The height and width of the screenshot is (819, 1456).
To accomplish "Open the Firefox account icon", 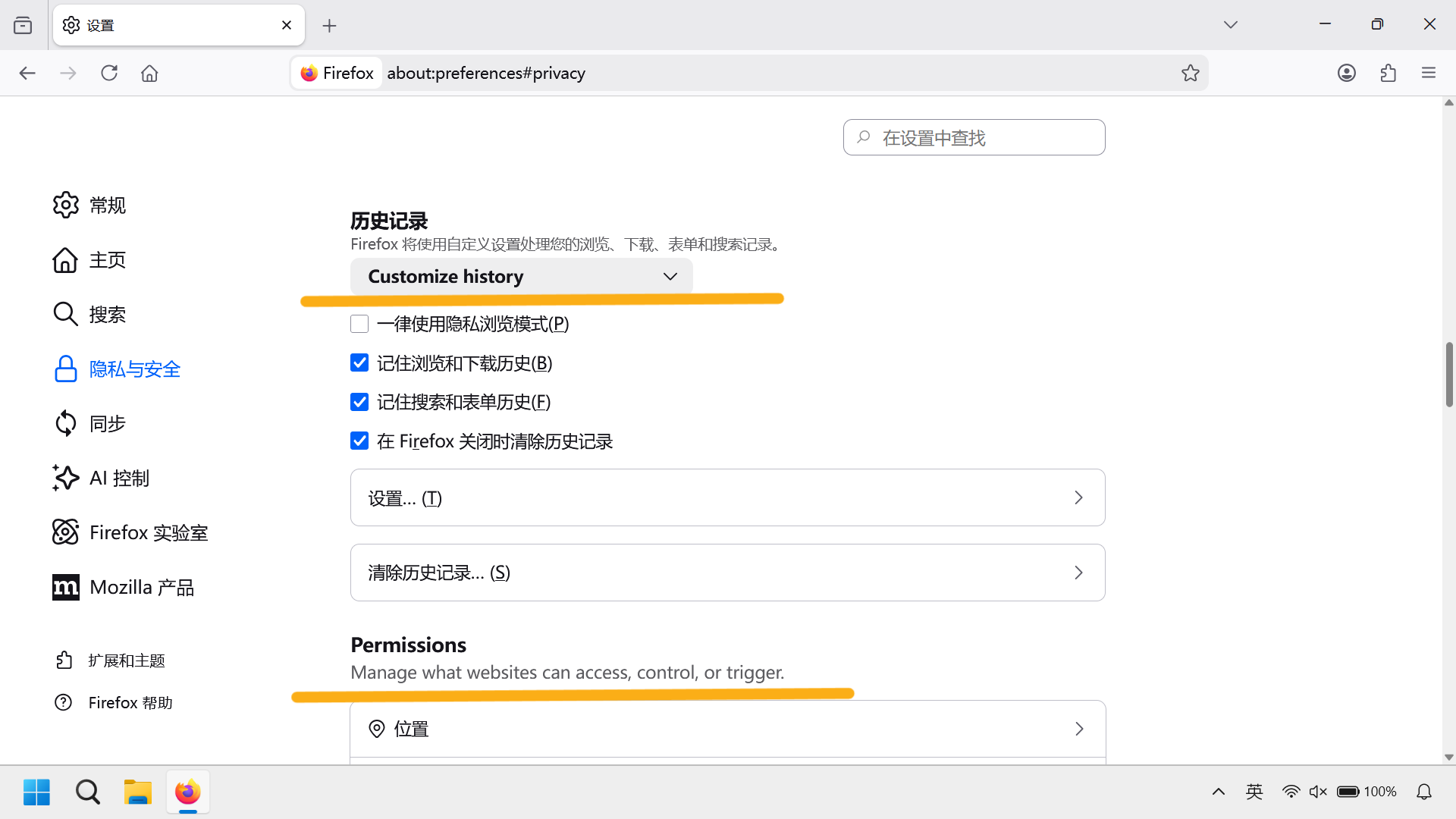I will coord(1346,73).
